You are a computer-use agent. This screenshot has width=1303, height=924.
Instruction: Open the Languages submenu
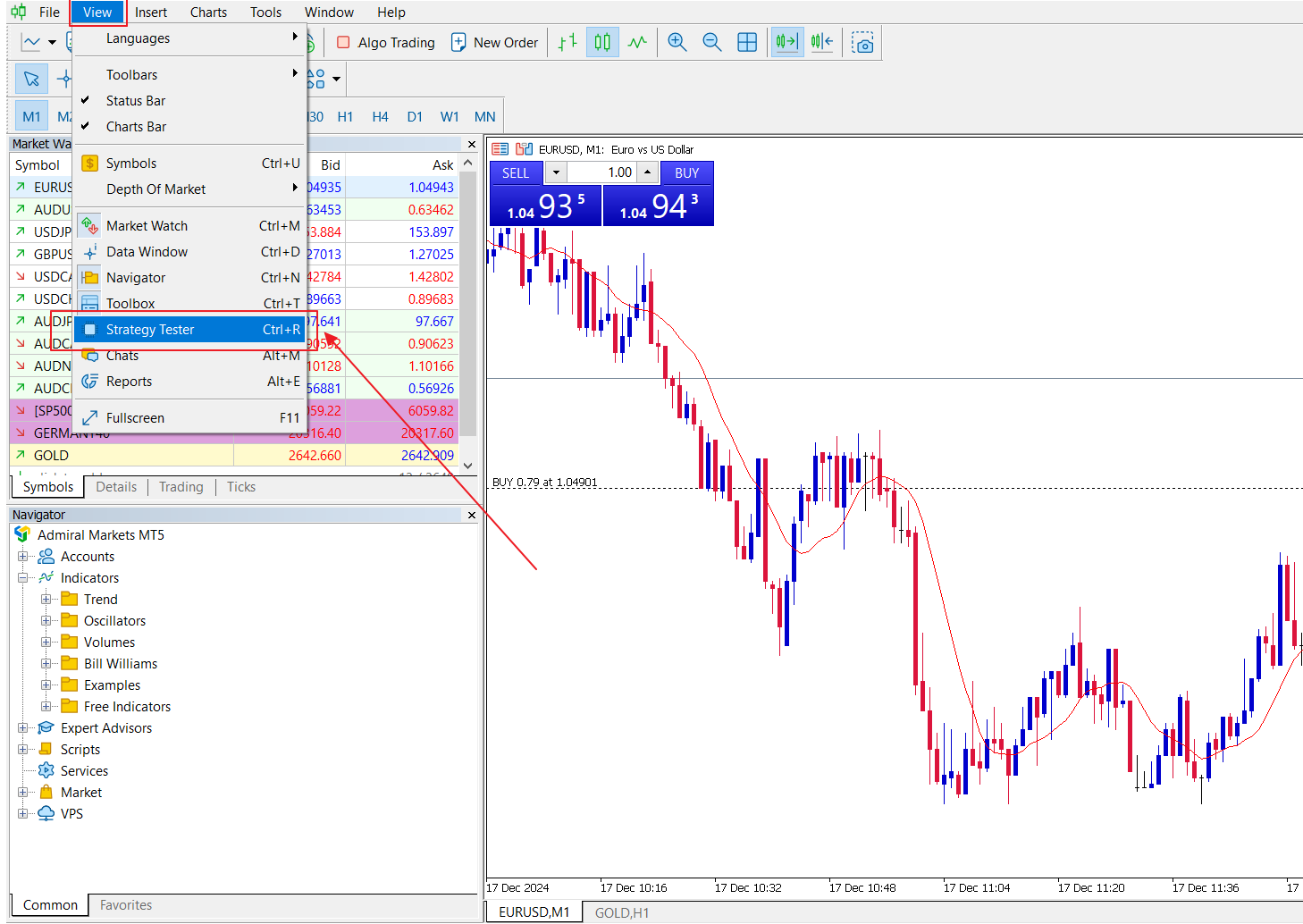pos(190,38)
